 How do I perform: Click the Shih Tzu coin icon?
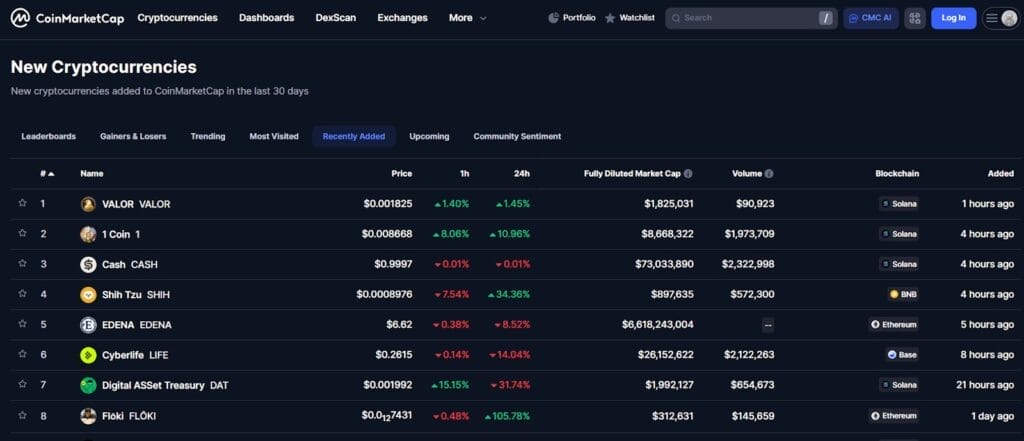pos(88,295)
